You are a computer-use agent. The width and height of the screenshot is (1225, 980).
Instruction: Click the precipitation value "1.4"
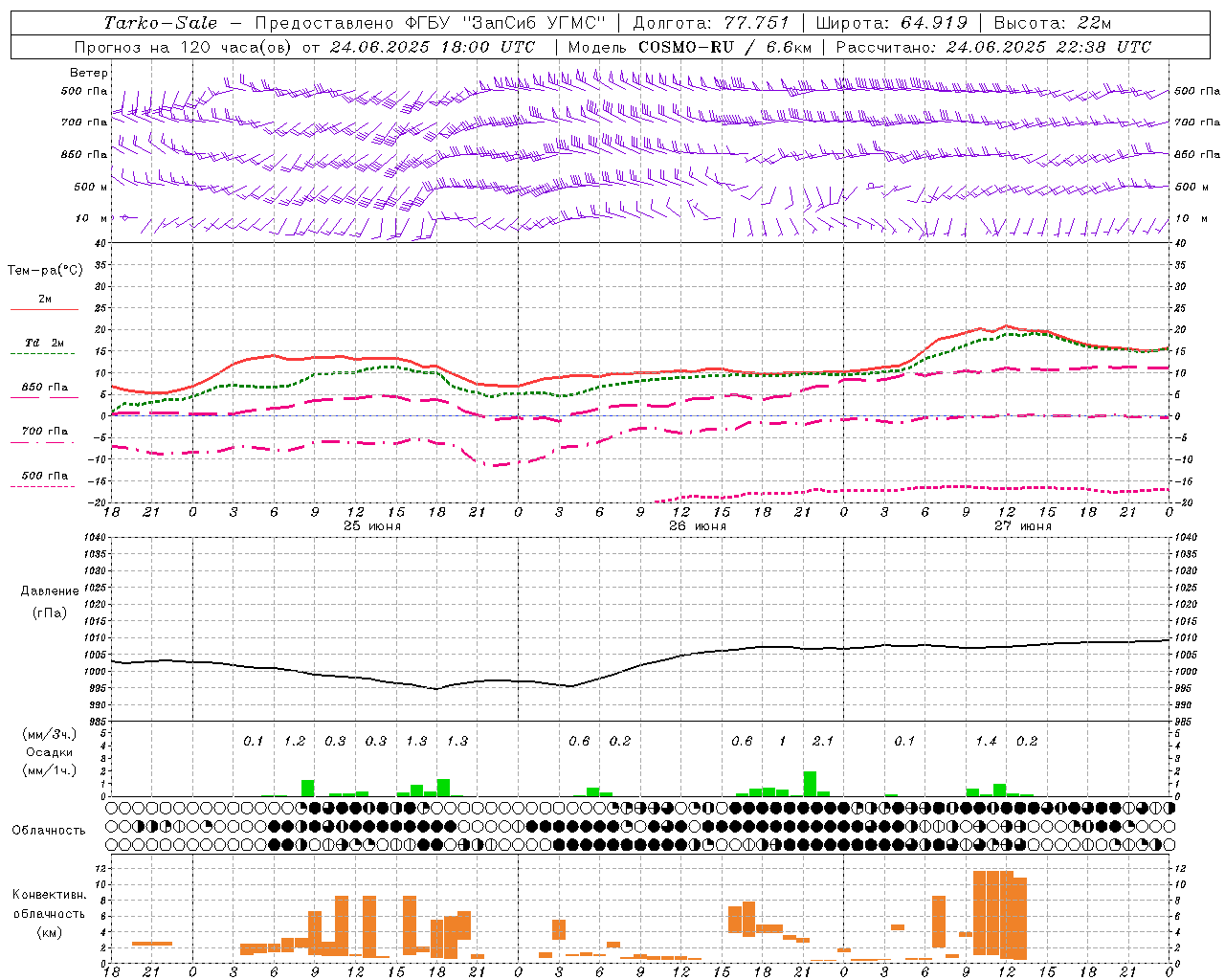click(x=986, y=742)
